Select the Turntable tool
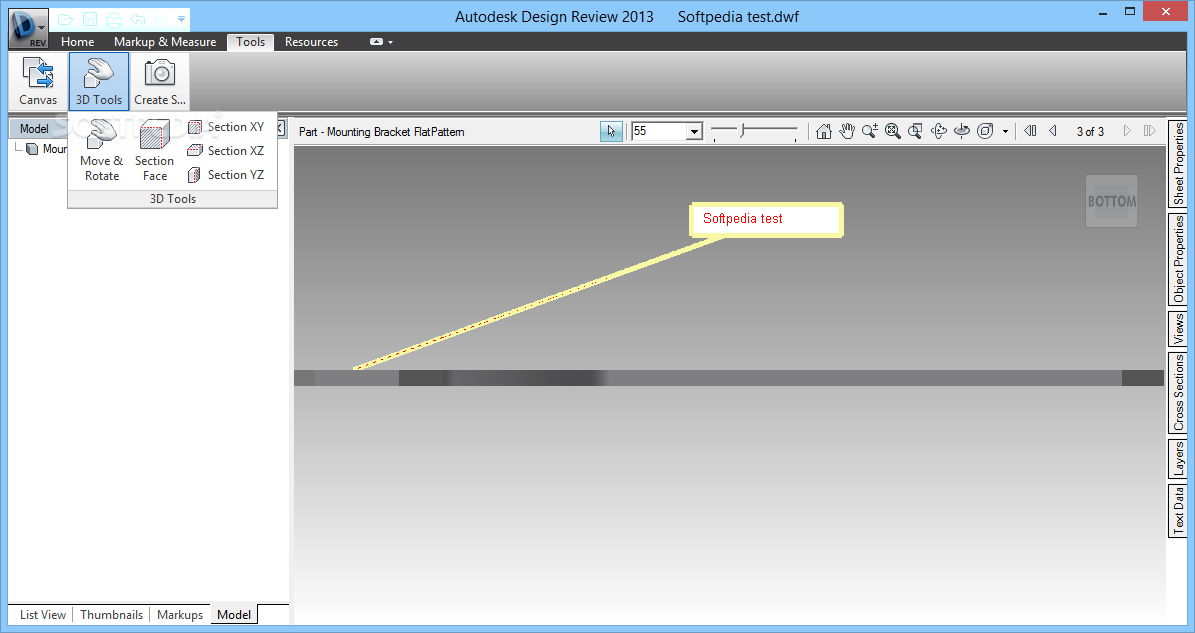1195x633 pixels. (962, 131)
